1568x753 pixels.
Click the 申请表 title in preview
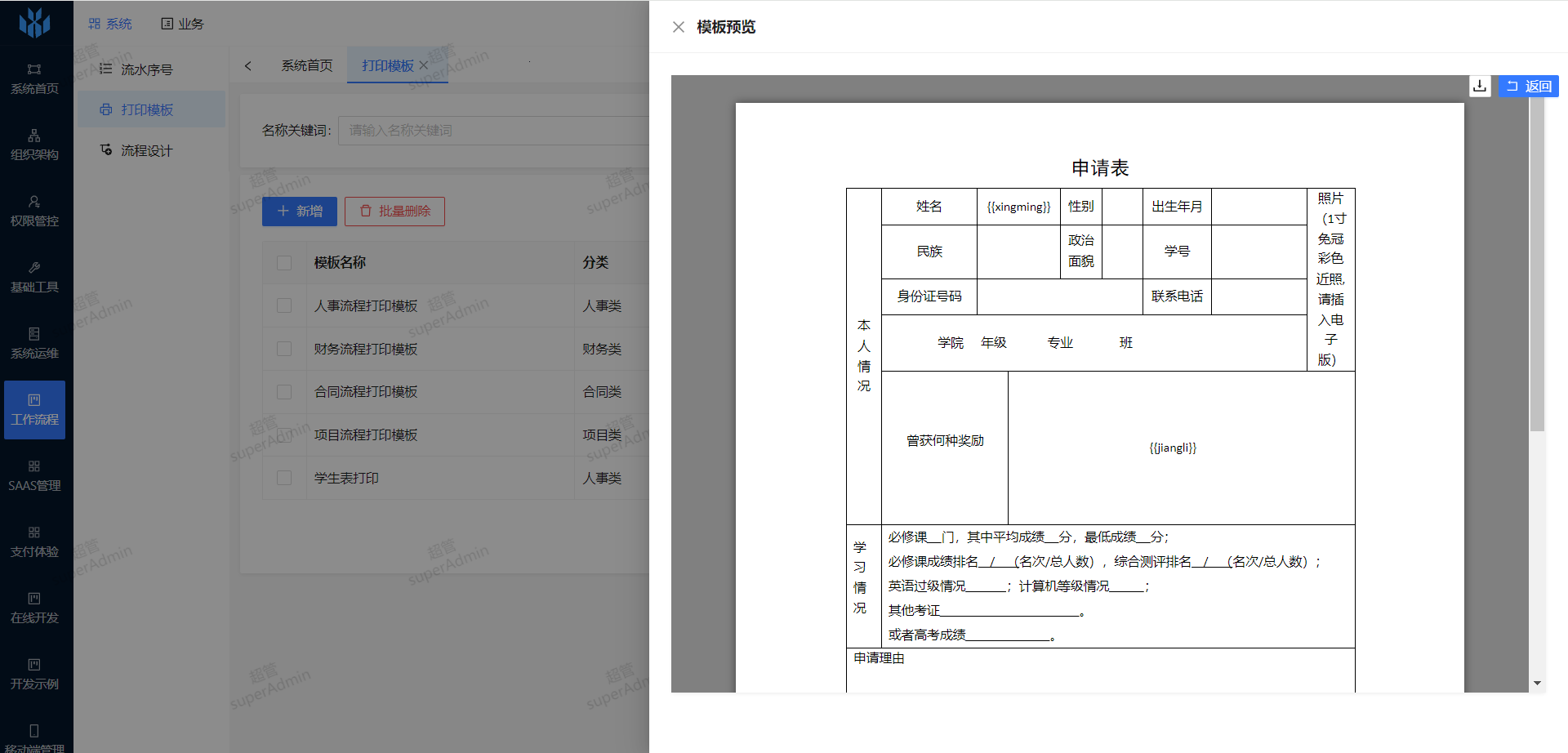pyautogui.click(x=1100, y=168)
